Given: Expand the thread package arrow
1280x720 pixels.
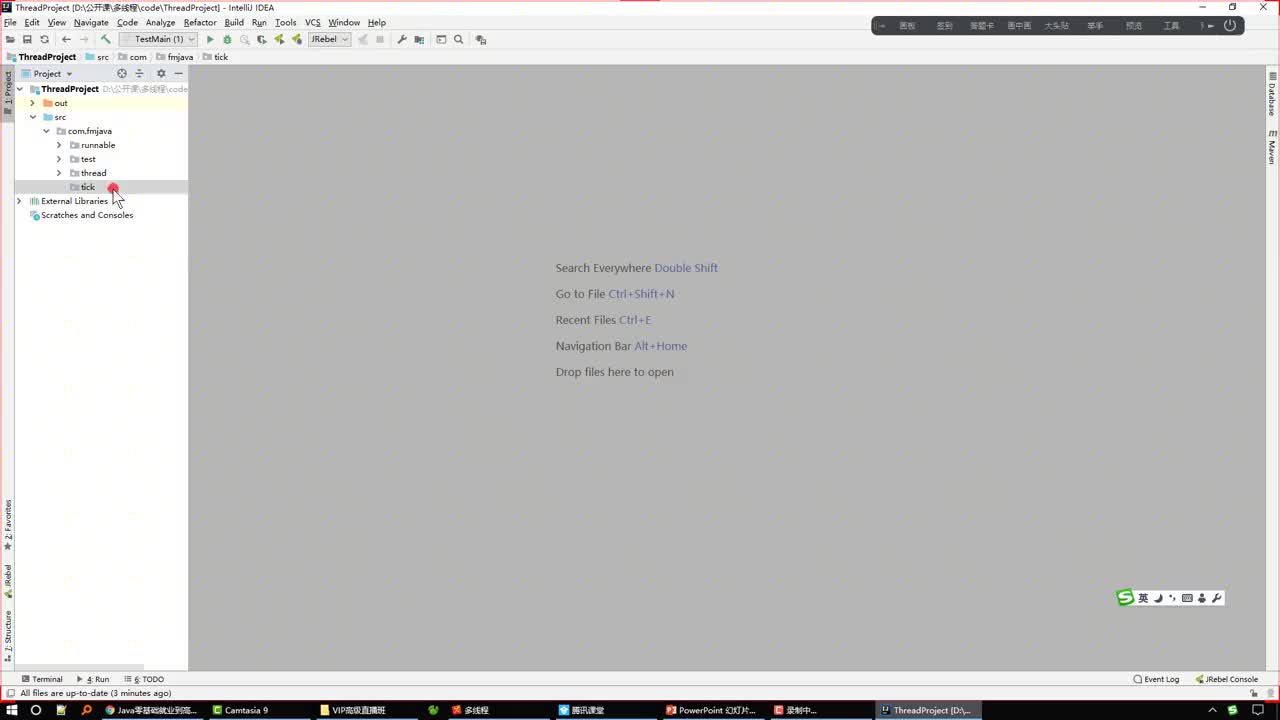Looking at the screenshot, I should tap(59, 173).
